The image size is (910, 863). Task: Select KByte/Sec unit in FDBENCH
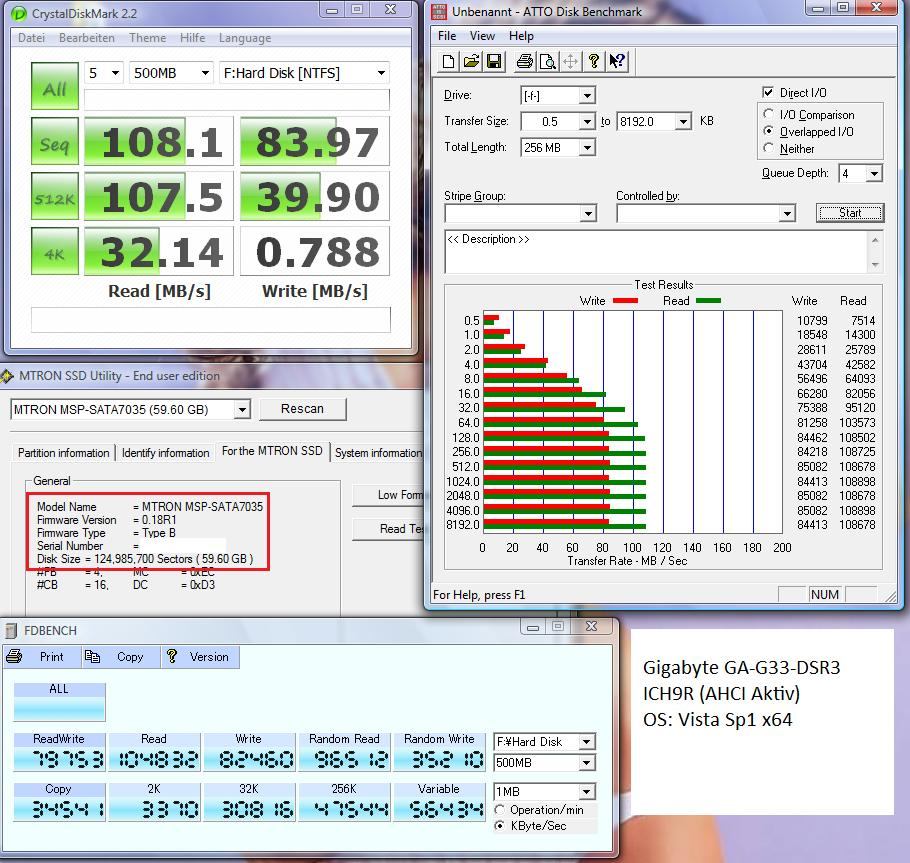click(x=499, y=825)
